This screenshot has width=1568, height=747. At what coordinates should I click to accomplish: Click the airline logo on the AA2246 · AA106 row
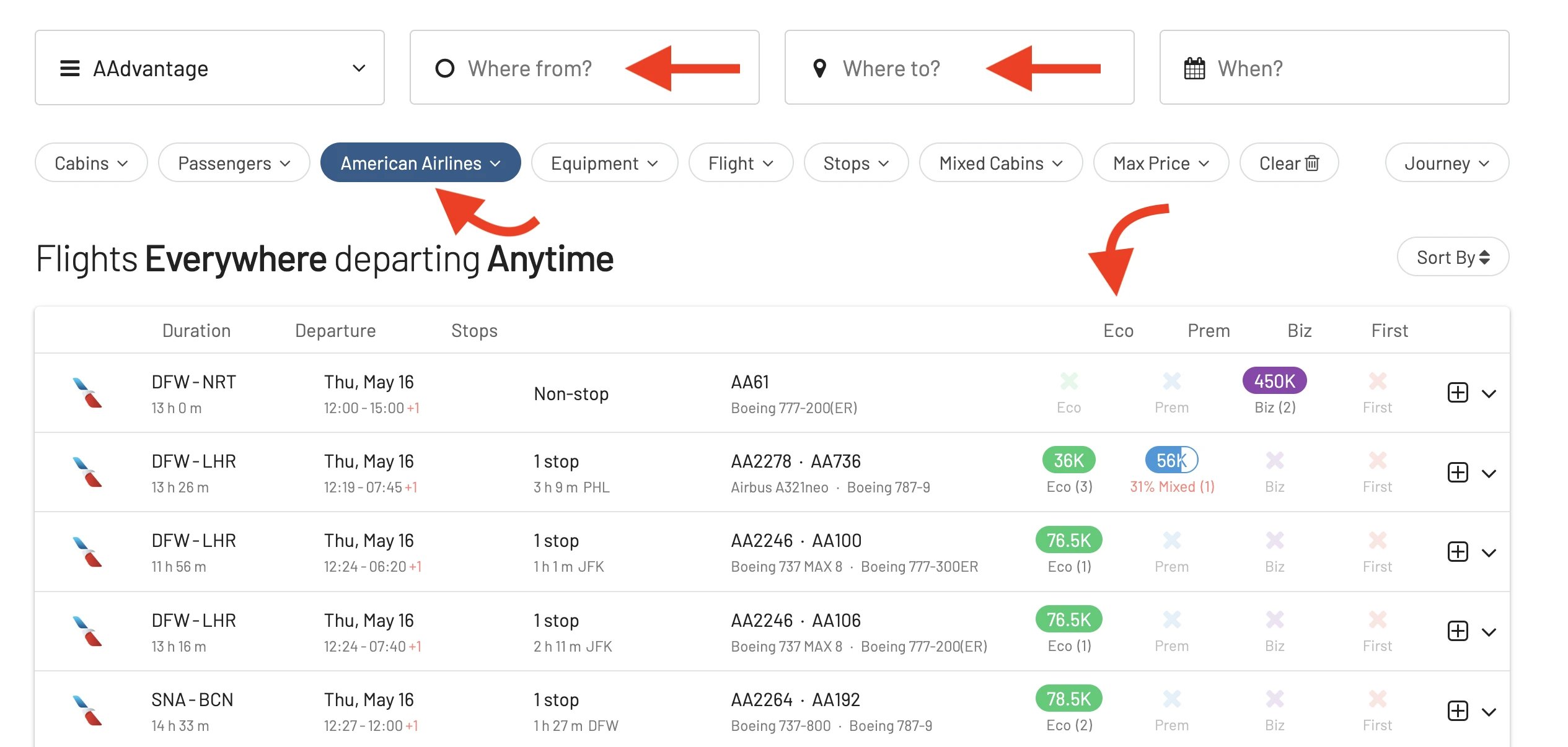tap(87, 631)
